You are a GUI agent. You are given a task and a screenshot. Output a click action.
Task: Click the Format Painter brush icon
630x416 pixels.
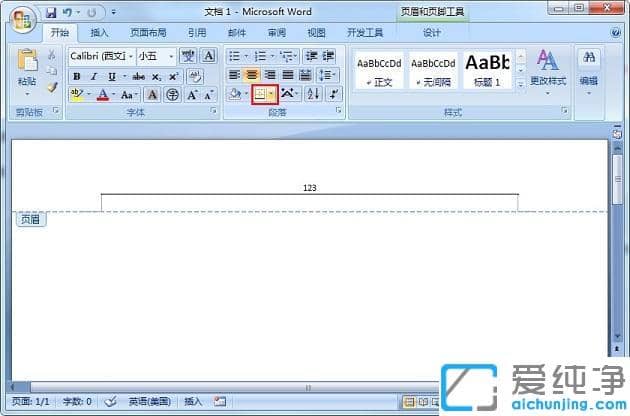52,88
